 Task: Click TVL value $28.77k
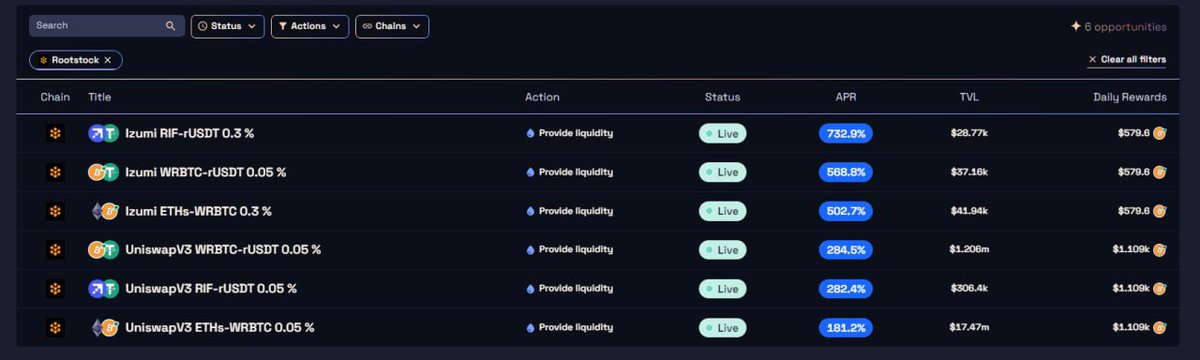click(969, 133)
